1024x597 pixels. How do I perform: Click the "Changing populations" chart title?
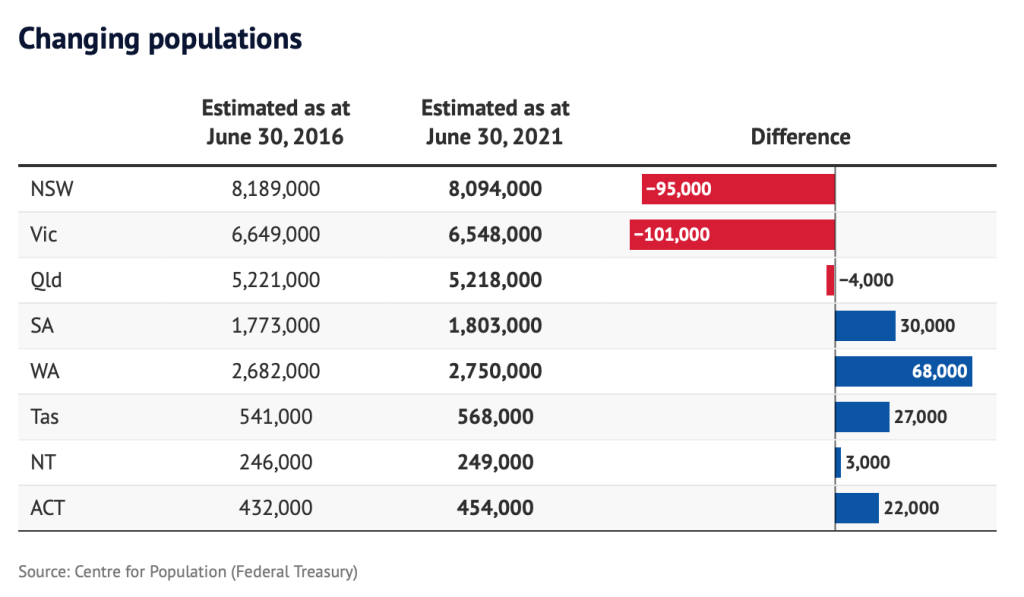click(160, 39)
